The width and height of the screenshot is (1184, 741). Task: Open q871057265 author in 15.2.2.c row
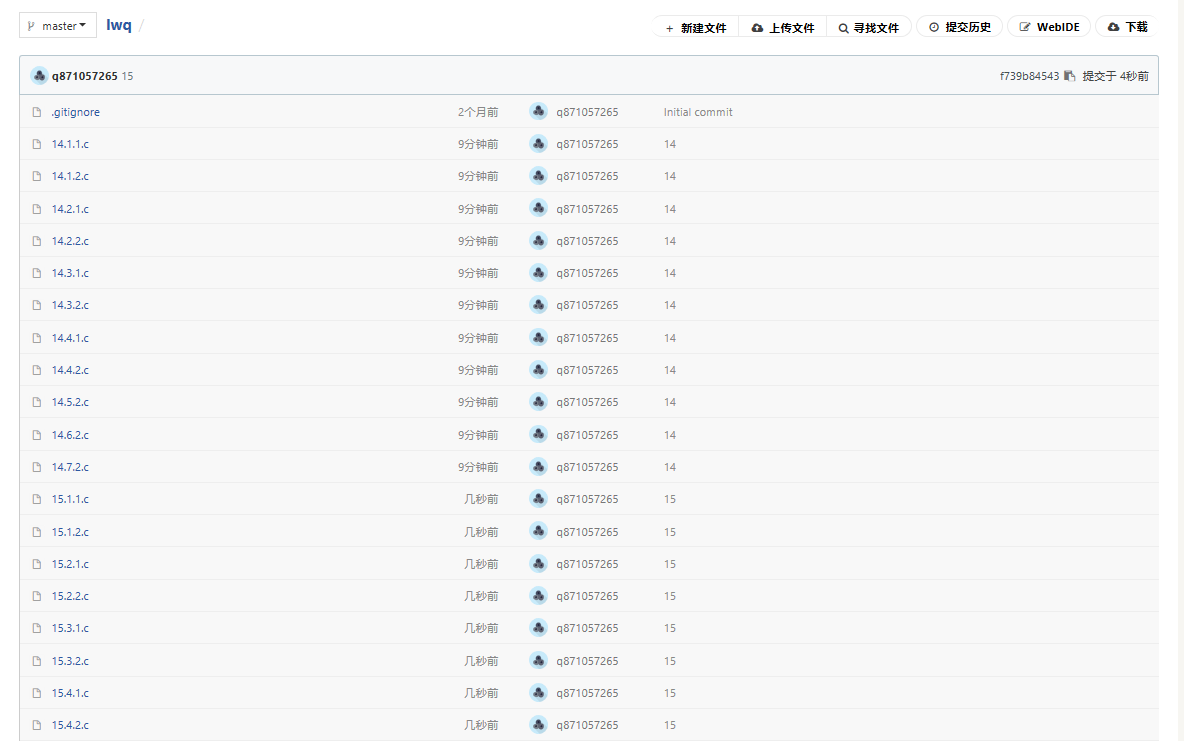587,596
